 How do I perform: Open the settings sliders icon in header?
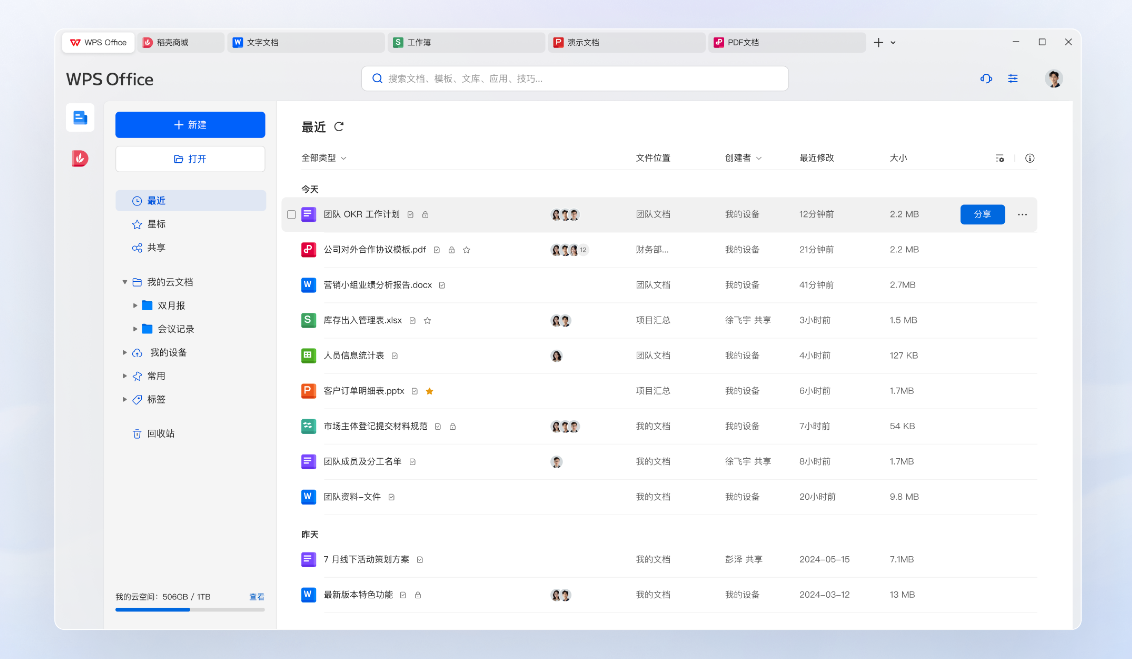[x=1013, y=78]
